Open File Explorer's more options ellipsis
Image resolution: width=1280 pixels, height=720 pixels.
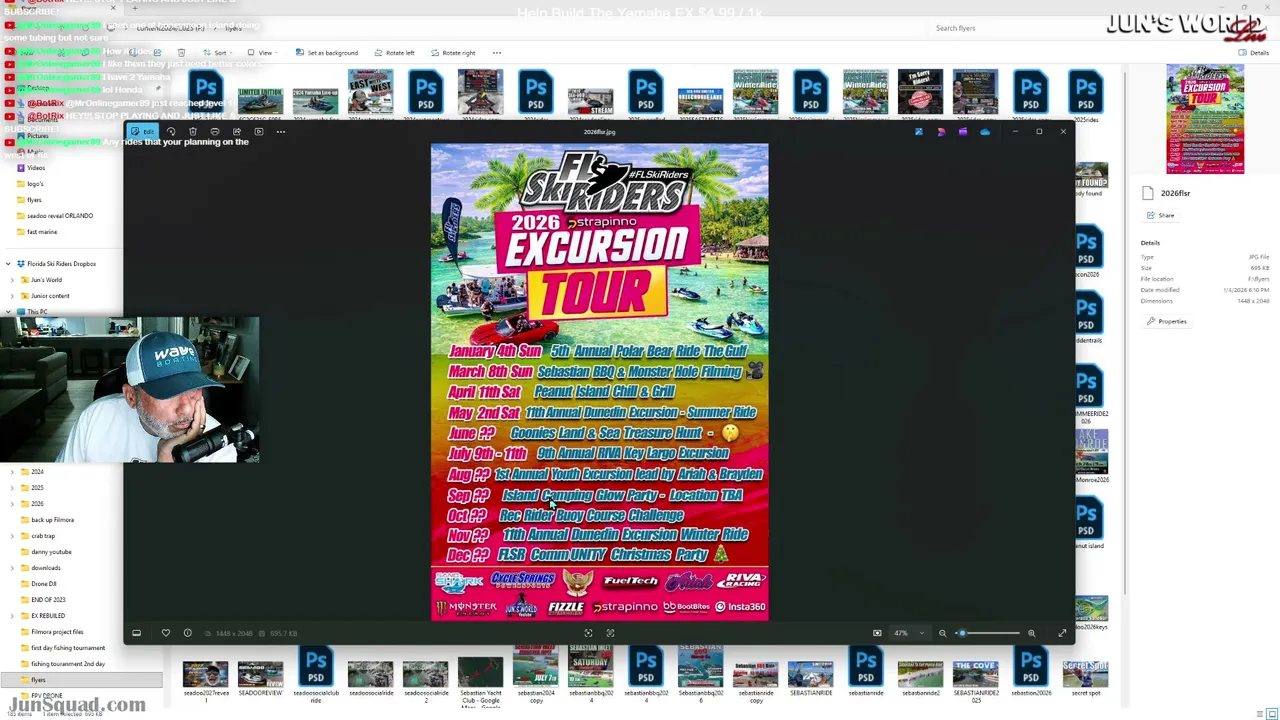(x=497, y=53)
